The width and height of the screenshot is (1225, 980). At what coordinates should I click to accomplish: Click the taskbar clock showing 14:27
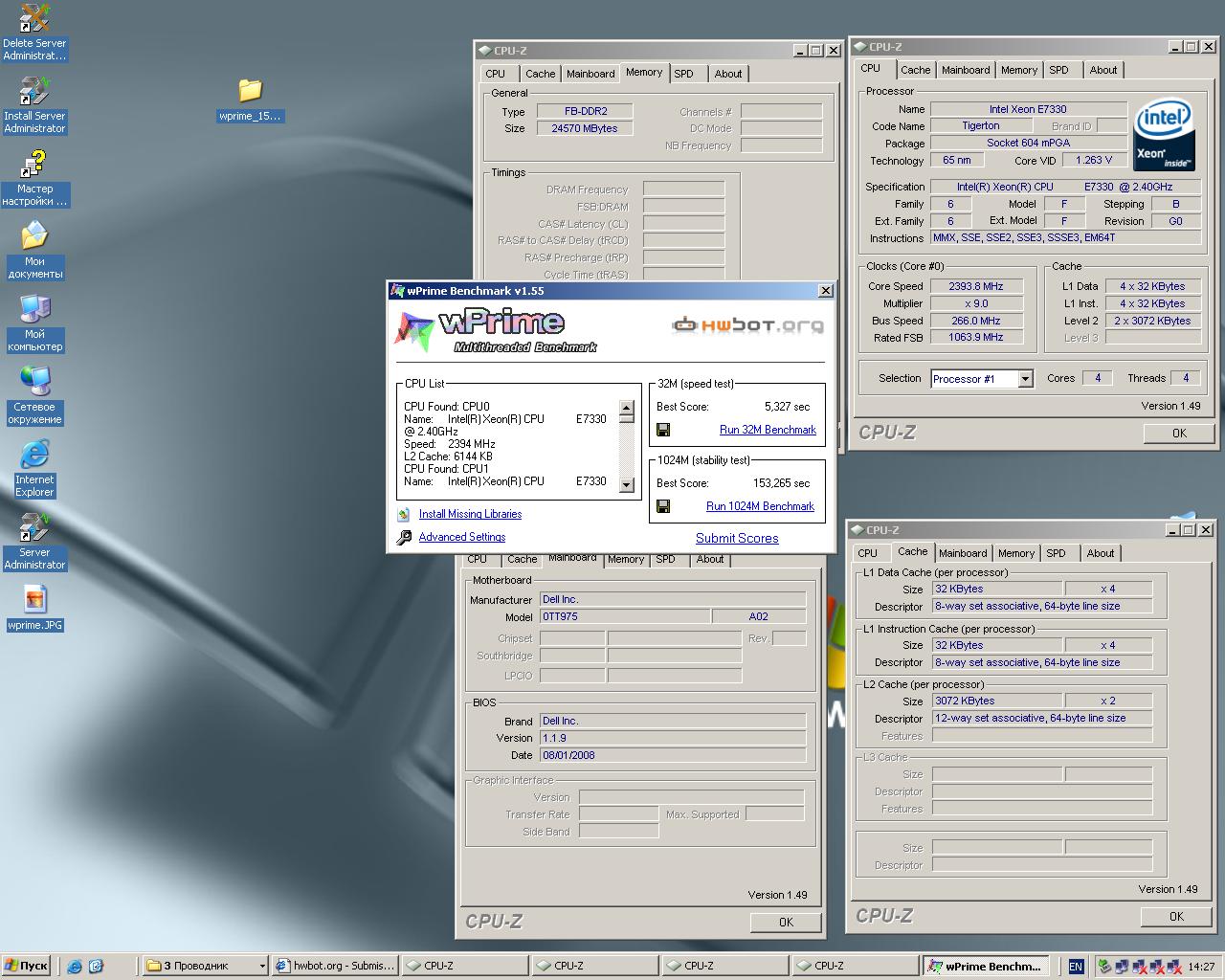[x=1201, y=967]
